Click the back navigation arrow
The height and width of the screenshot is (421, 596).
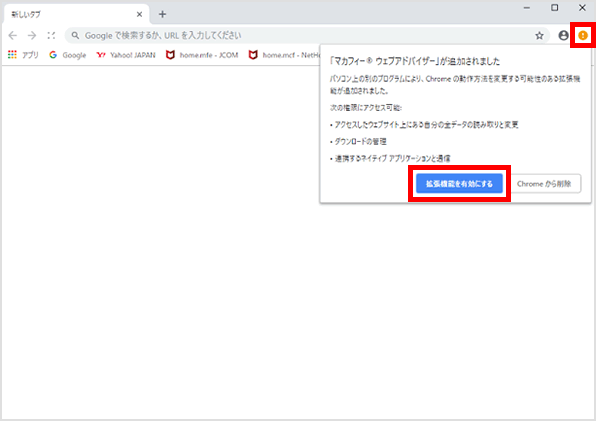click(x=13, y=36)
